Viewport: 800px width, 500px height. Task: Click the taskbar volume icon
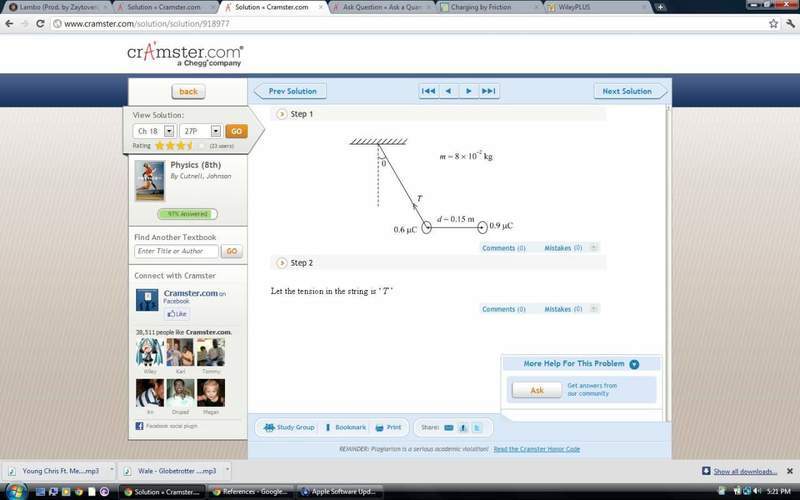click(758, 491)
